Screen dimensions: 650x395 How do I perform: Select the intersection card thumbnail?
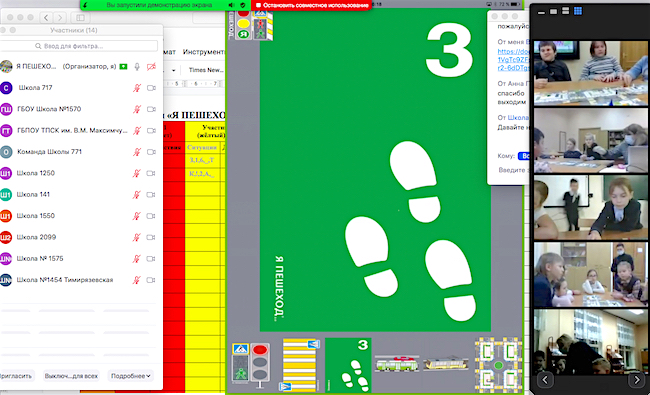click(498, 365)
